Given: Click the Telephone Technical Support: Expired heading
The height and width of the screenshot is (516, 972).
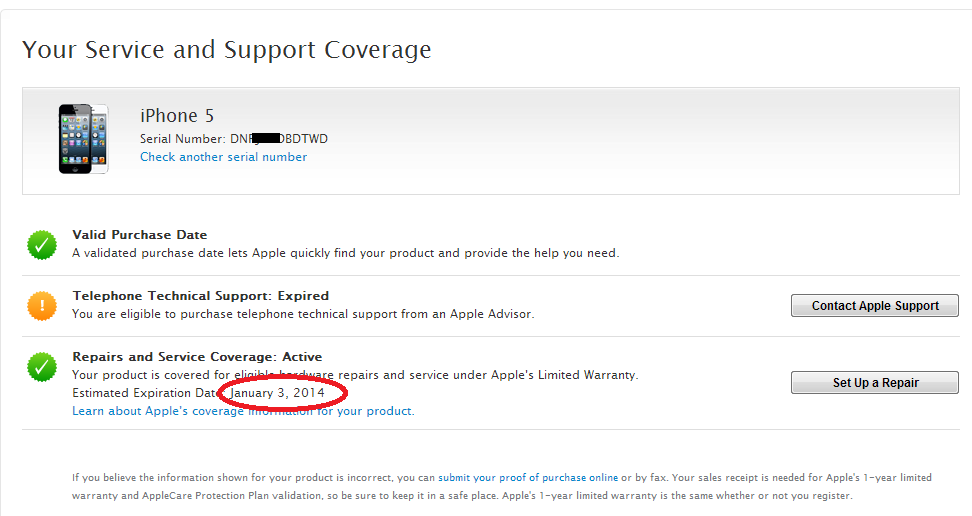Looking at the screenshot, I should pos(200,296).
